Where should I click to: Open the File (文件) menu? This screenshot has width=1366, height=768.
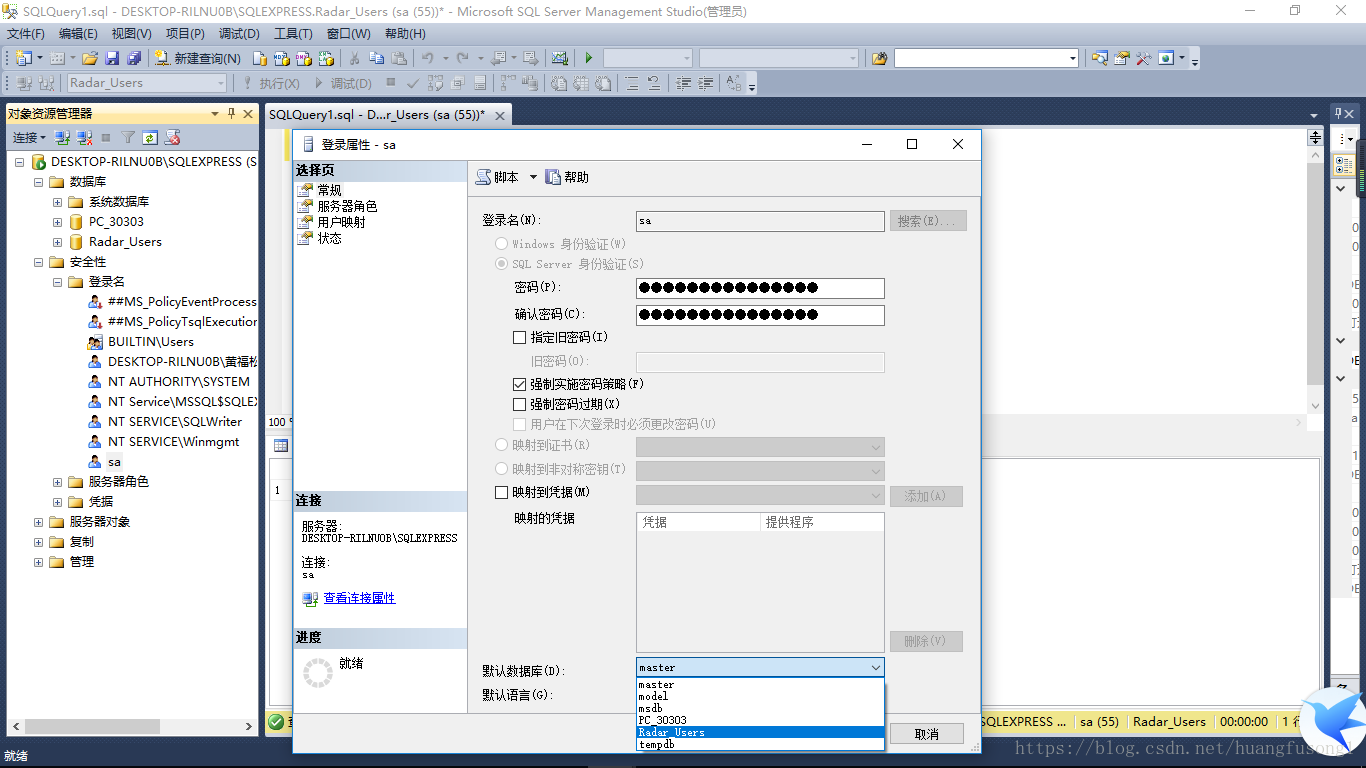click(x=26, y=33)
